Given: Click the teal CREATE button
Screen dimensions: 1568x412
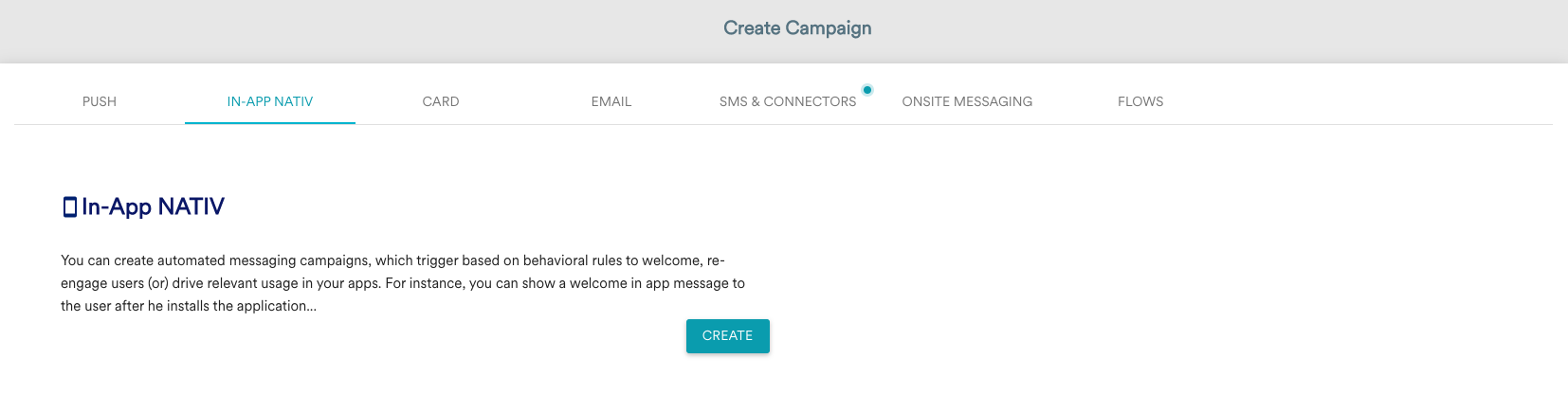Looking at the screenshot, I should (728, 336).
